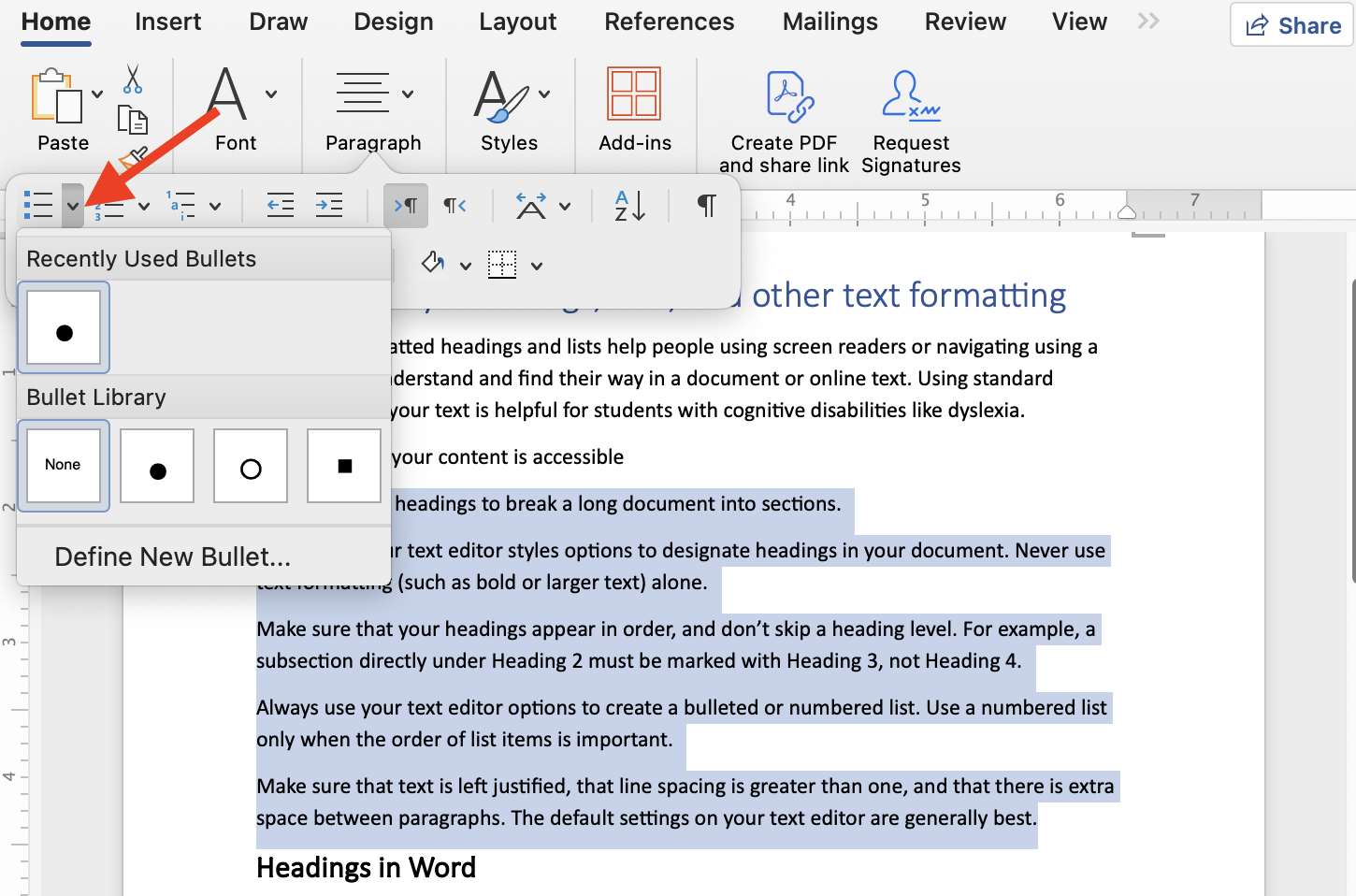Choose Define New Bullet...
The height and width of the screenshot is (896, 1356).
pyautogui.click(x=172, y=556)
